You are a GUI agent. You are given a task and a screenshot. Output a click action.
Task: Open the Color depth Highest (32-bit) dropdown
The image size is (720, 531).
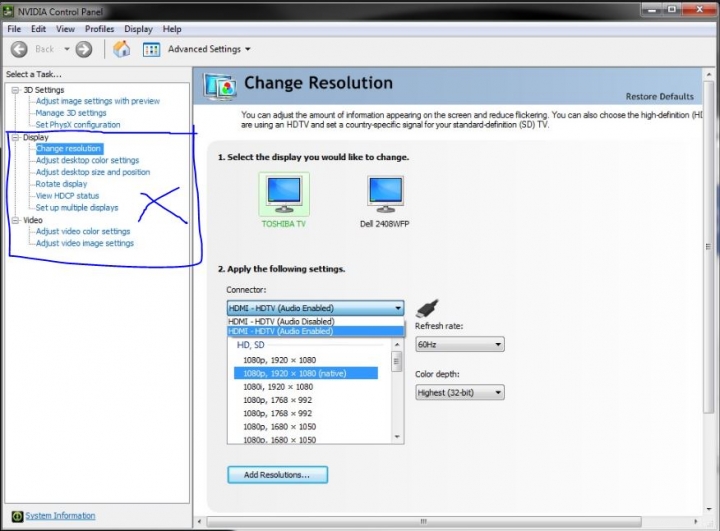click(x=460, y=393)
